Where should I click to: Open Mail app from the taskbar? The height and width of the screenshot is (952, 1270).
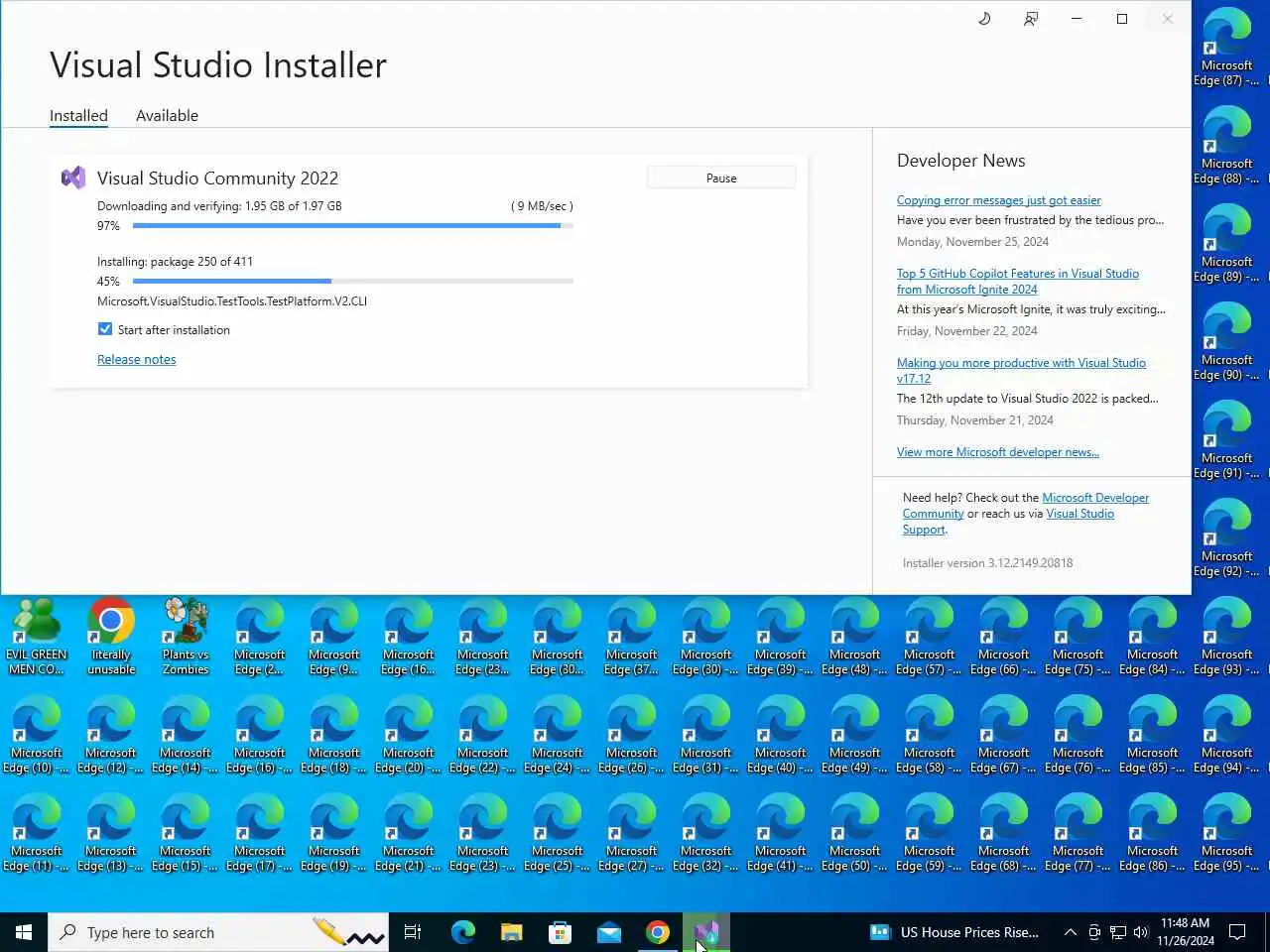[608, 932]
